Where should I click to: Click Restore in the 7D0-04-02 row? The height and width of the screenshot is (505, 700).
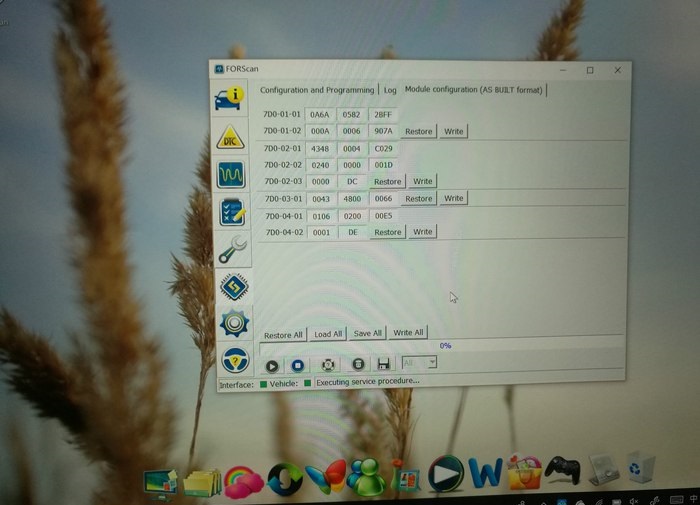coord(388,232)
